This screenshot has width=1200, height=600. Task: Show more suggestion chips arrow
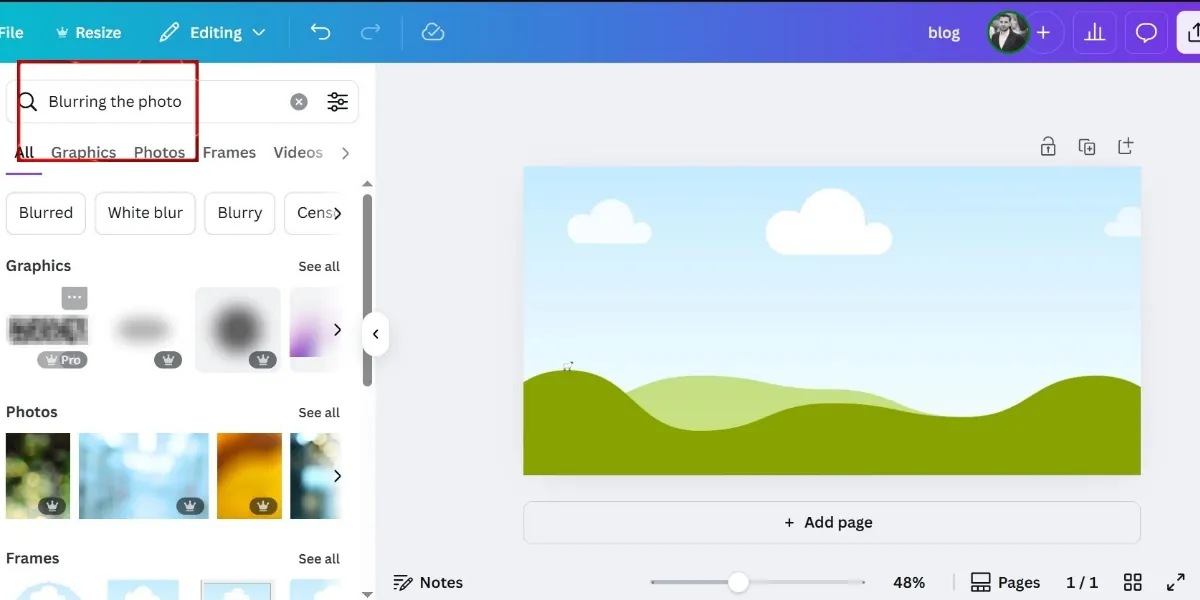(337, 213)
